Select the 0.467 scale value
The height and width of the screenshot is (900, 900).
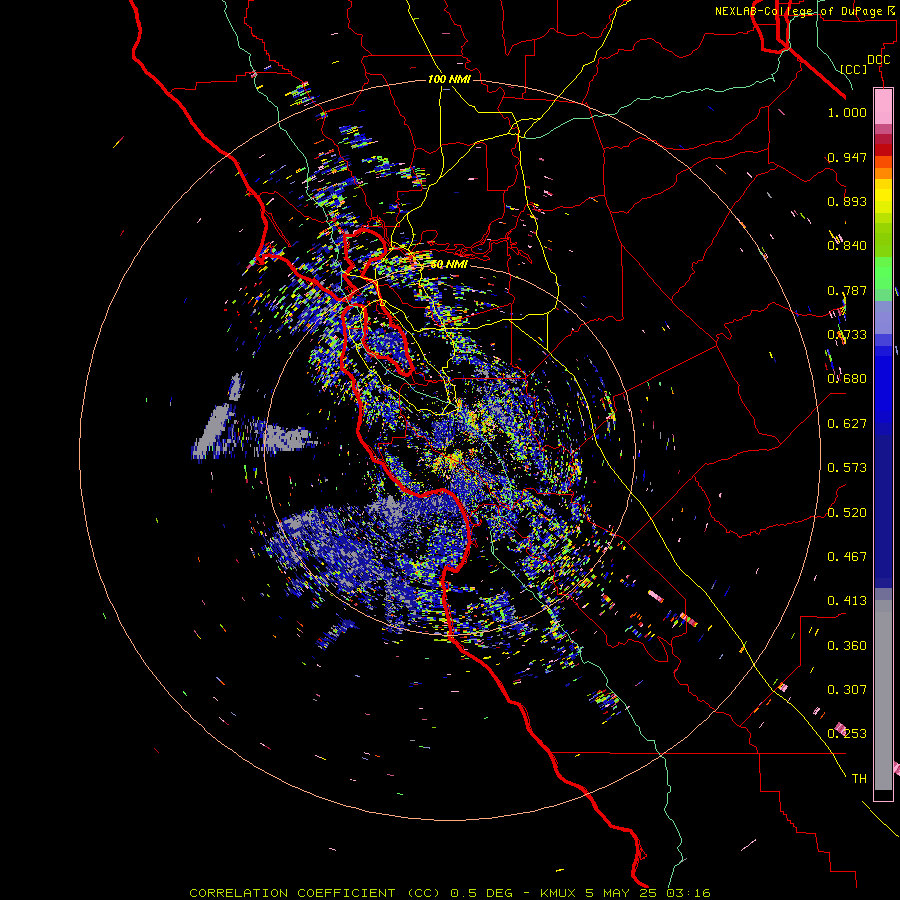click(847, 557)
